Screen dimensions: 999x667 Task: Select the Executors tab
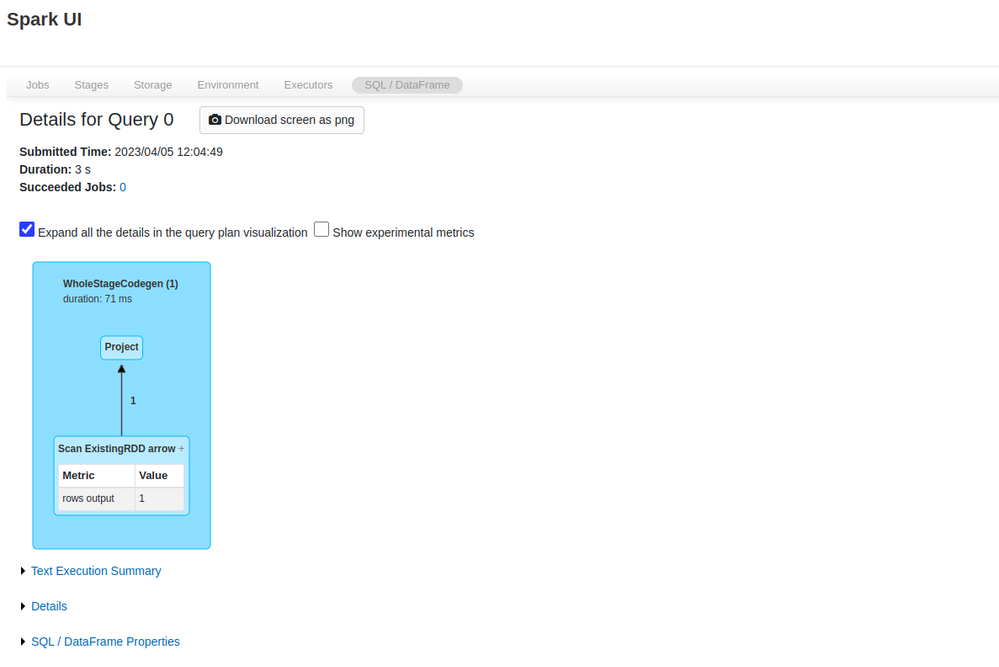pyautogui.click(x=308, y=85)
